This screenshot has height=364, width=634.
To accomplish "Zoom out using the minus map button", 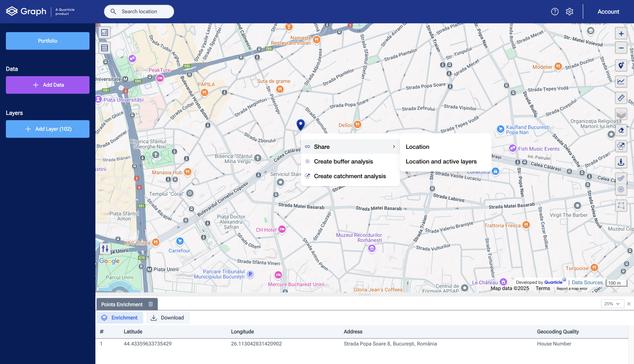I will [x=621, y=48].
